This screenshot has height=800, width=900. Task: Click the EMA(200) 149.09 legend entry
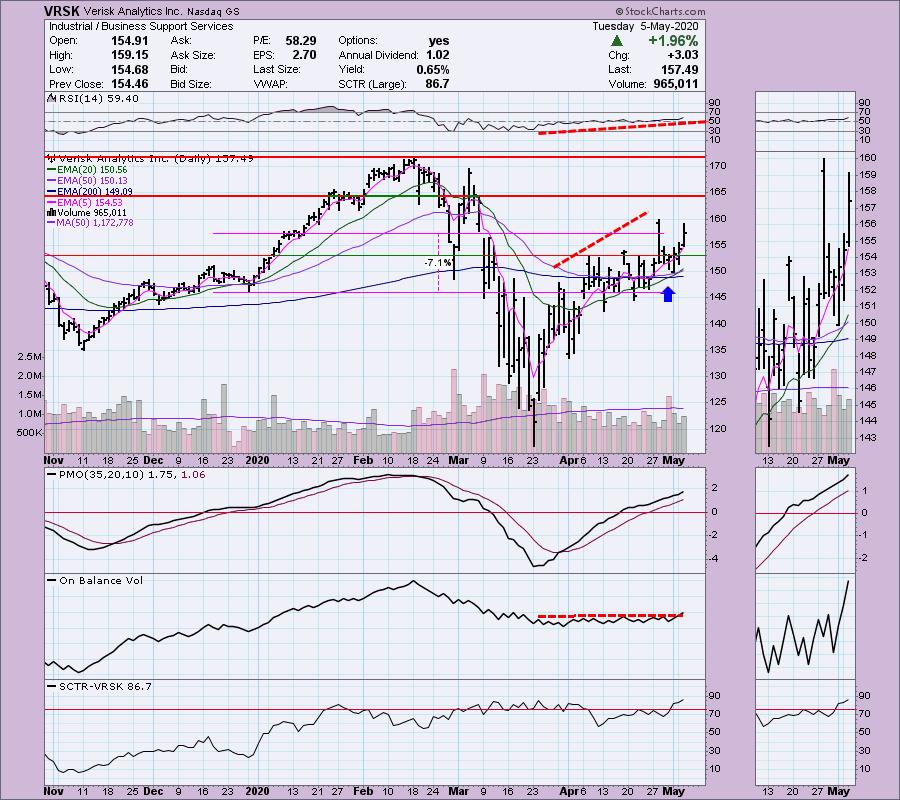click(94, 192)
